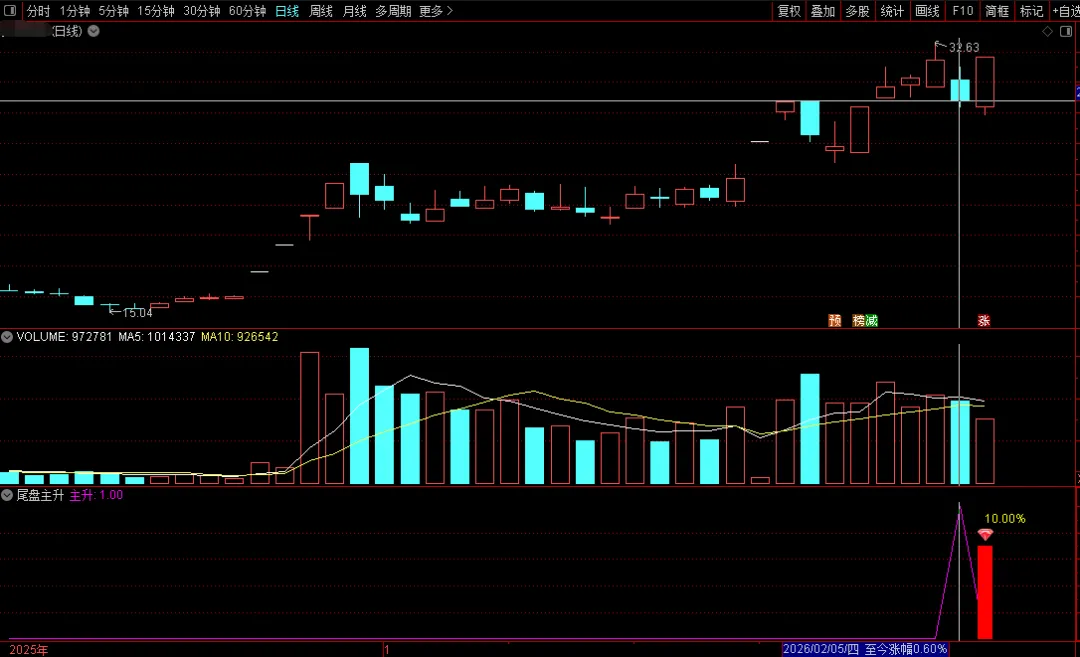Expand the 尾盘主升 indicator dropdown
The width and height of the screenshot is (1080, 657).
tap(7, 495)
